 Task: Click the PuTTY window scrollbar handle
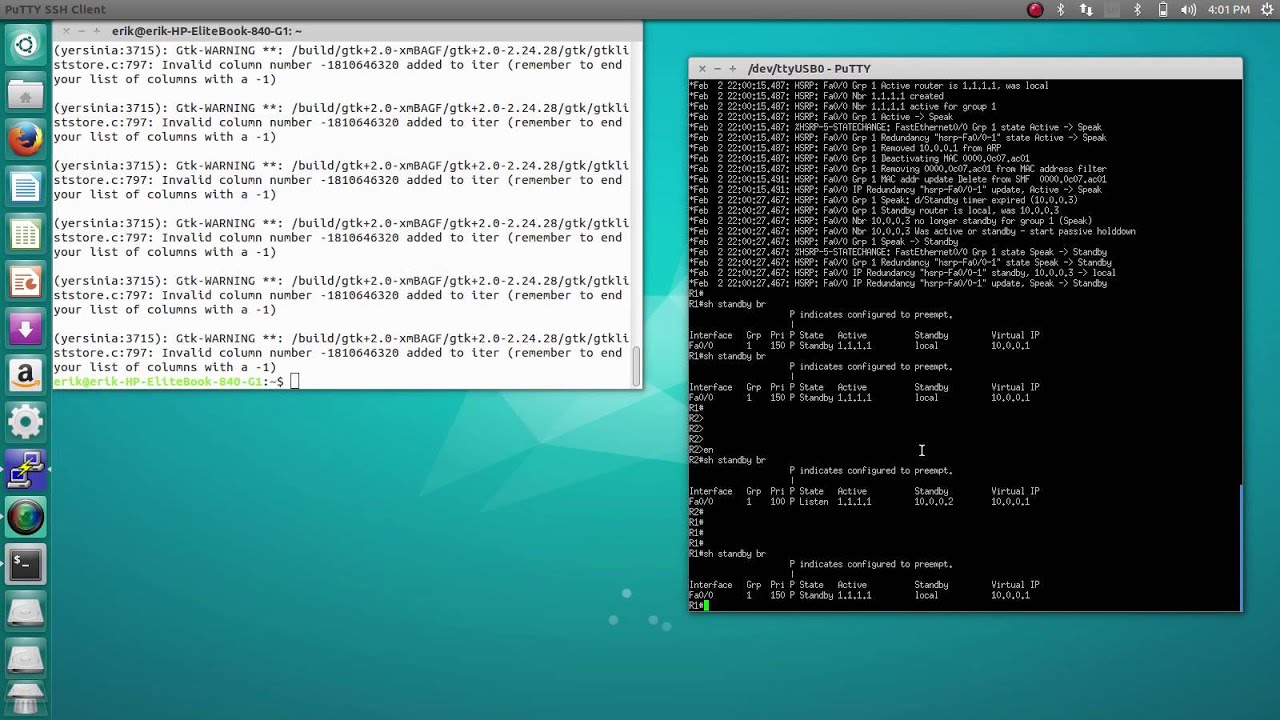1240,546
